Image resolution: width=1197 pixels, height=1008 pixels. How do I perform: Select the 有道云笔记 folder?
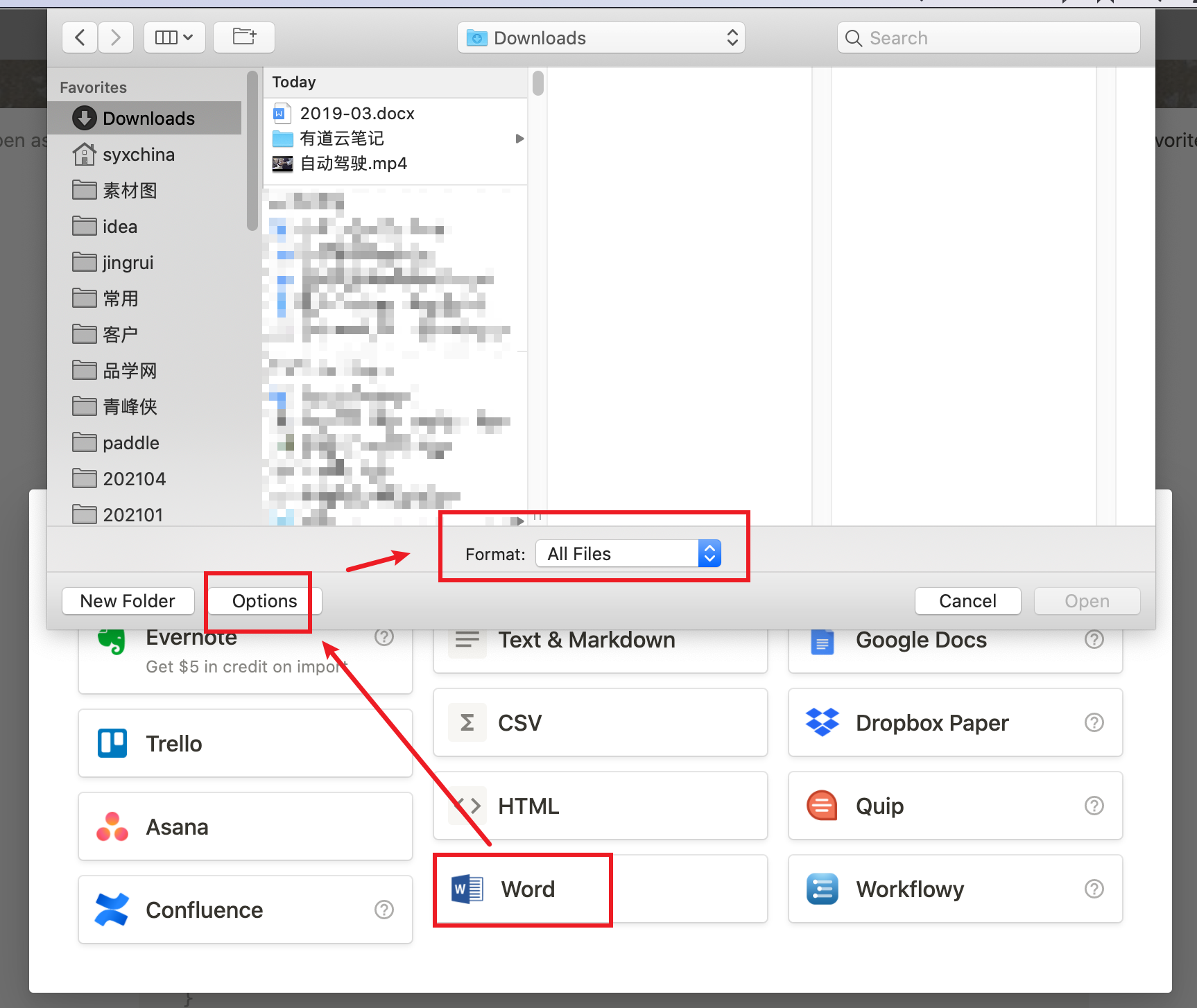pos(395,138)
